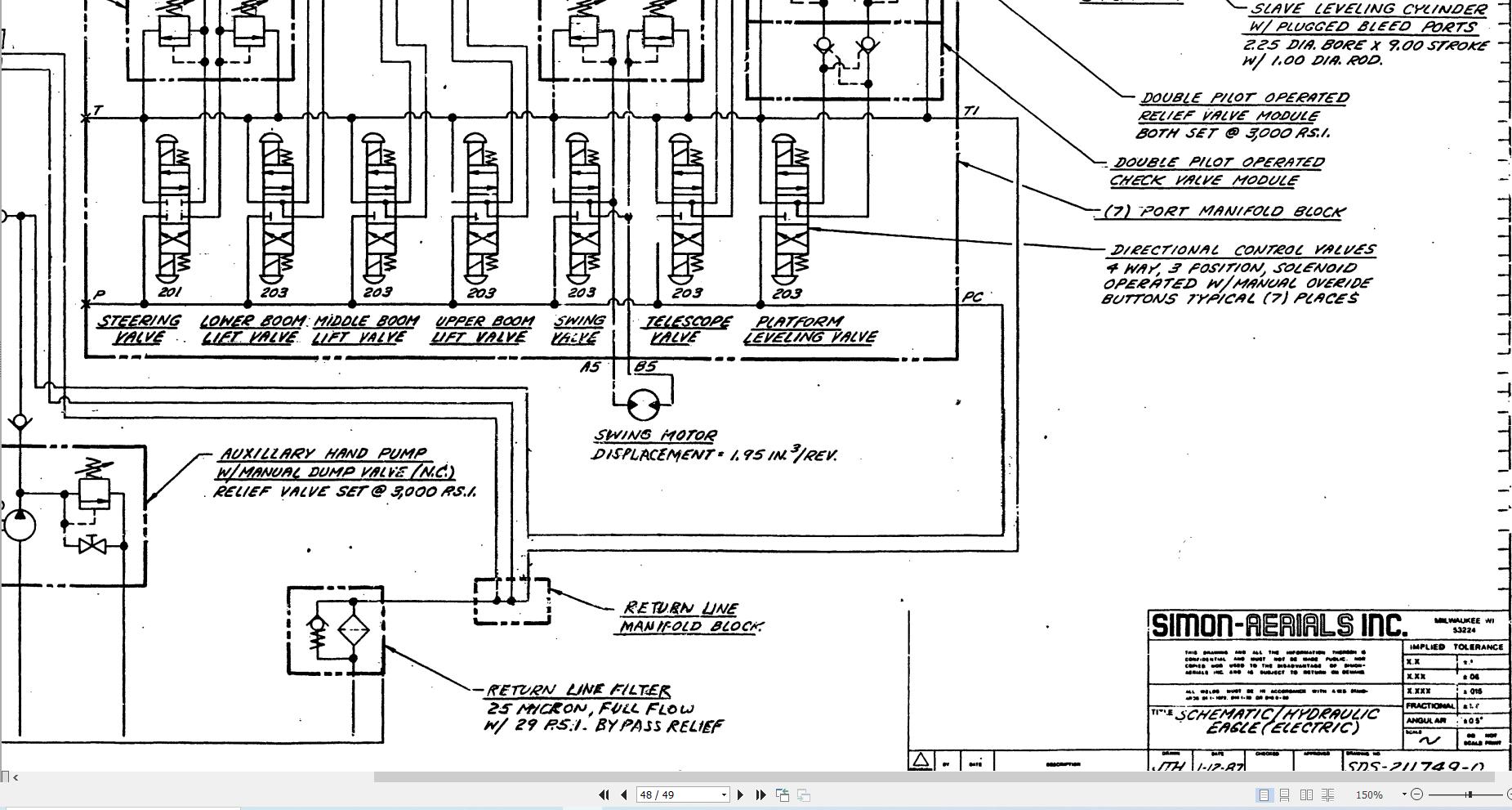
Task: Enable facing pages view mode
Action: click(x=1306, y=794)
